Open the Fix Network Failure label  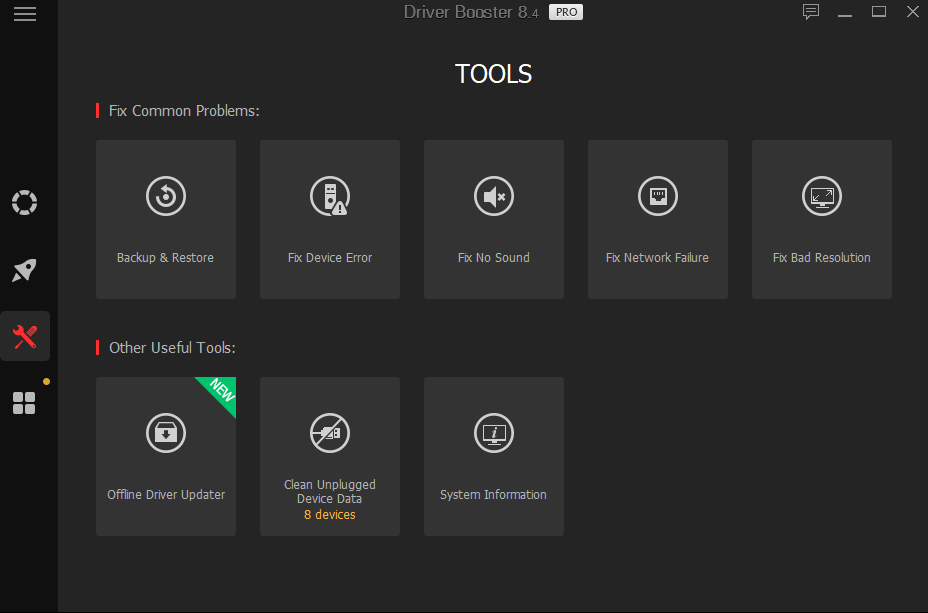click(x=657, y=257)
